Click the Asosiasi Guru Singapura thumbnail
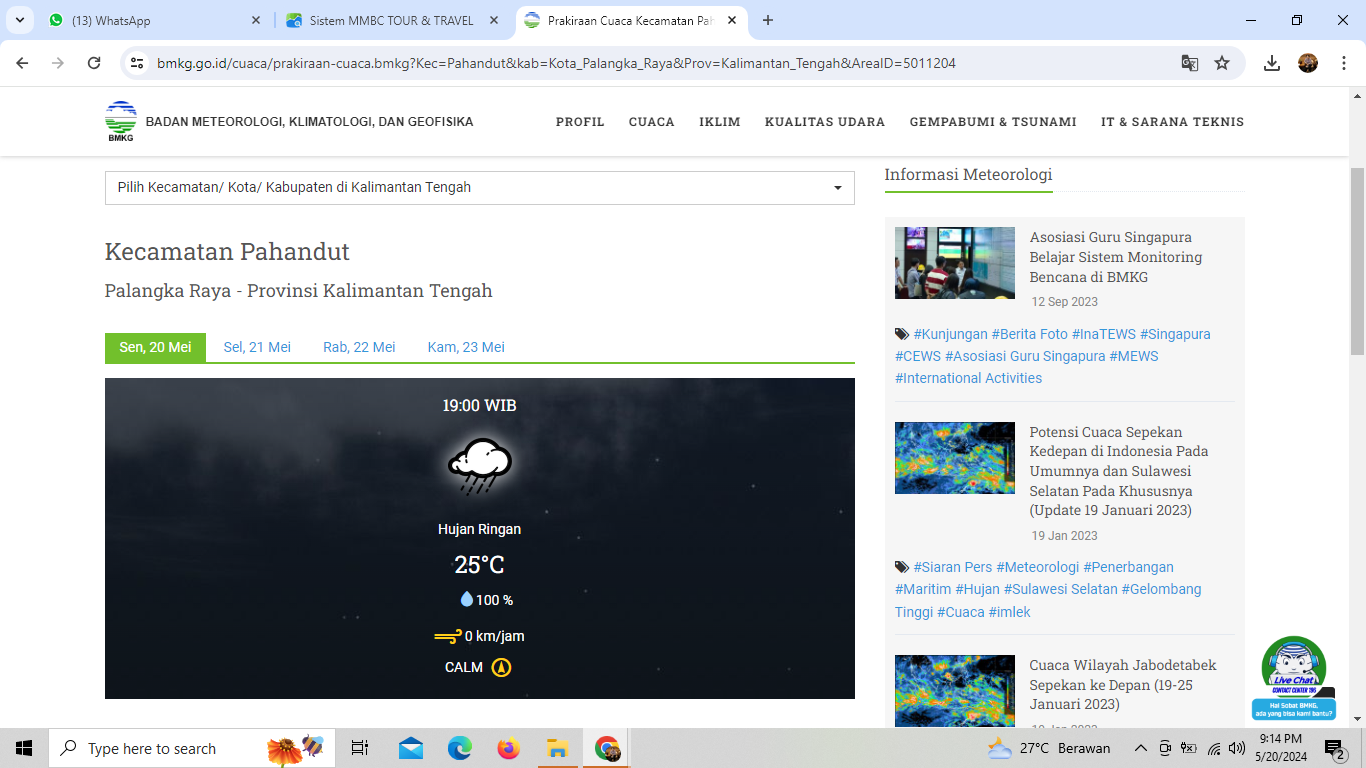1366x768 pixels. (x=955, y=263)
